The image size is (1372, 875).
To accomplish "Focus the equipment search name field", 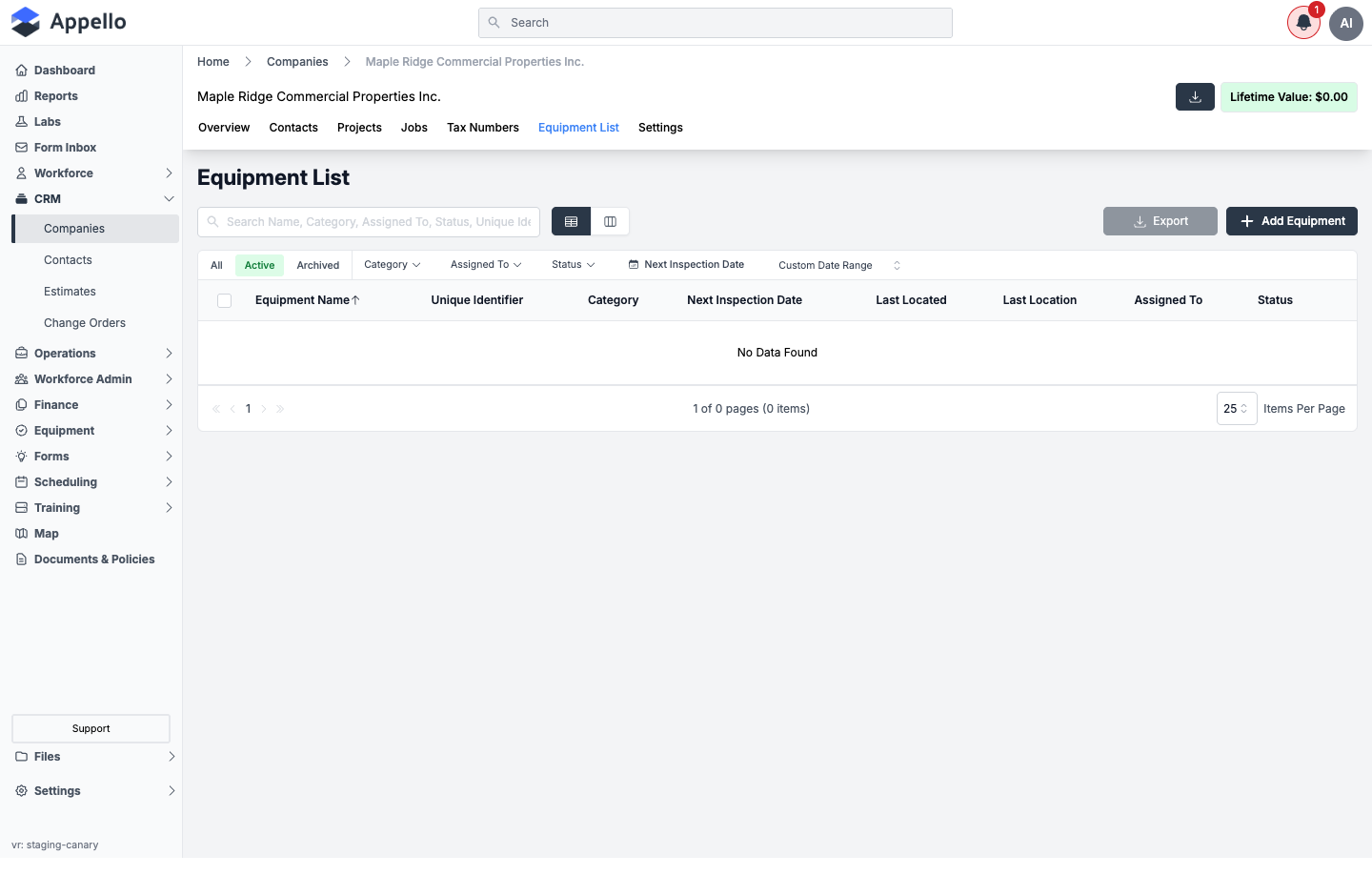I will (369, 222).
